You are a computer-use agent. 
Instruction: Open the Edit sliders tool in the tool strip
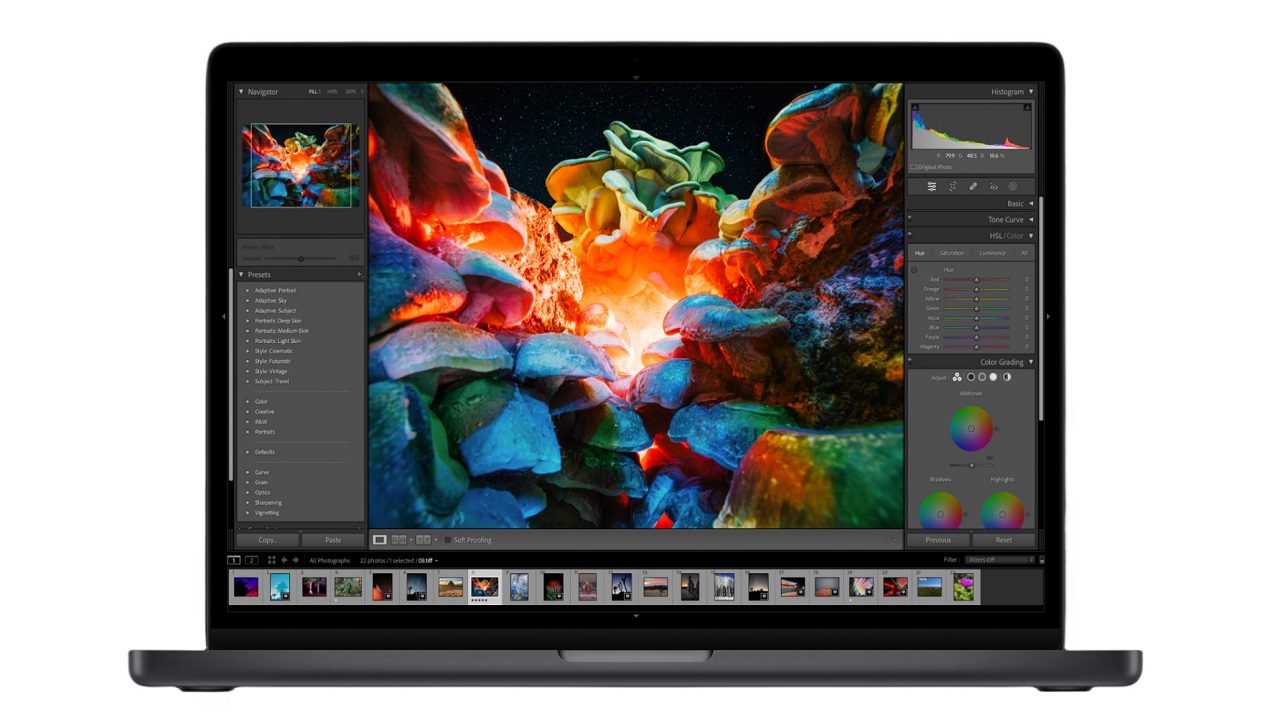(x=932, y=187)
